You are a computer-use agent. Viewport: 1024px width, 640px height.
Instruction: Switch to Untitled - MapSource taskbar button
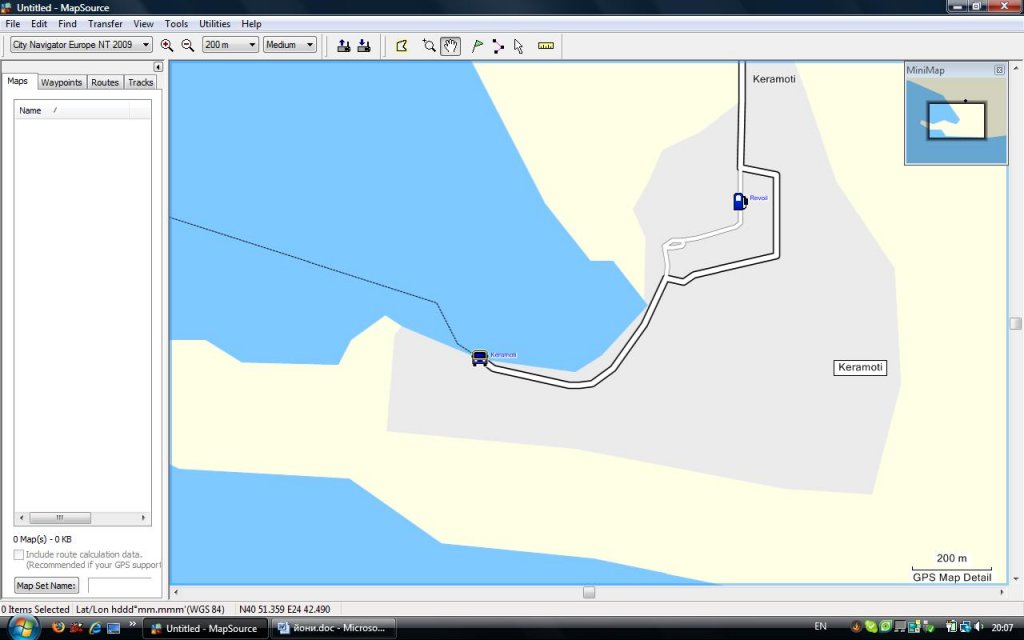(x=205, y=628)
